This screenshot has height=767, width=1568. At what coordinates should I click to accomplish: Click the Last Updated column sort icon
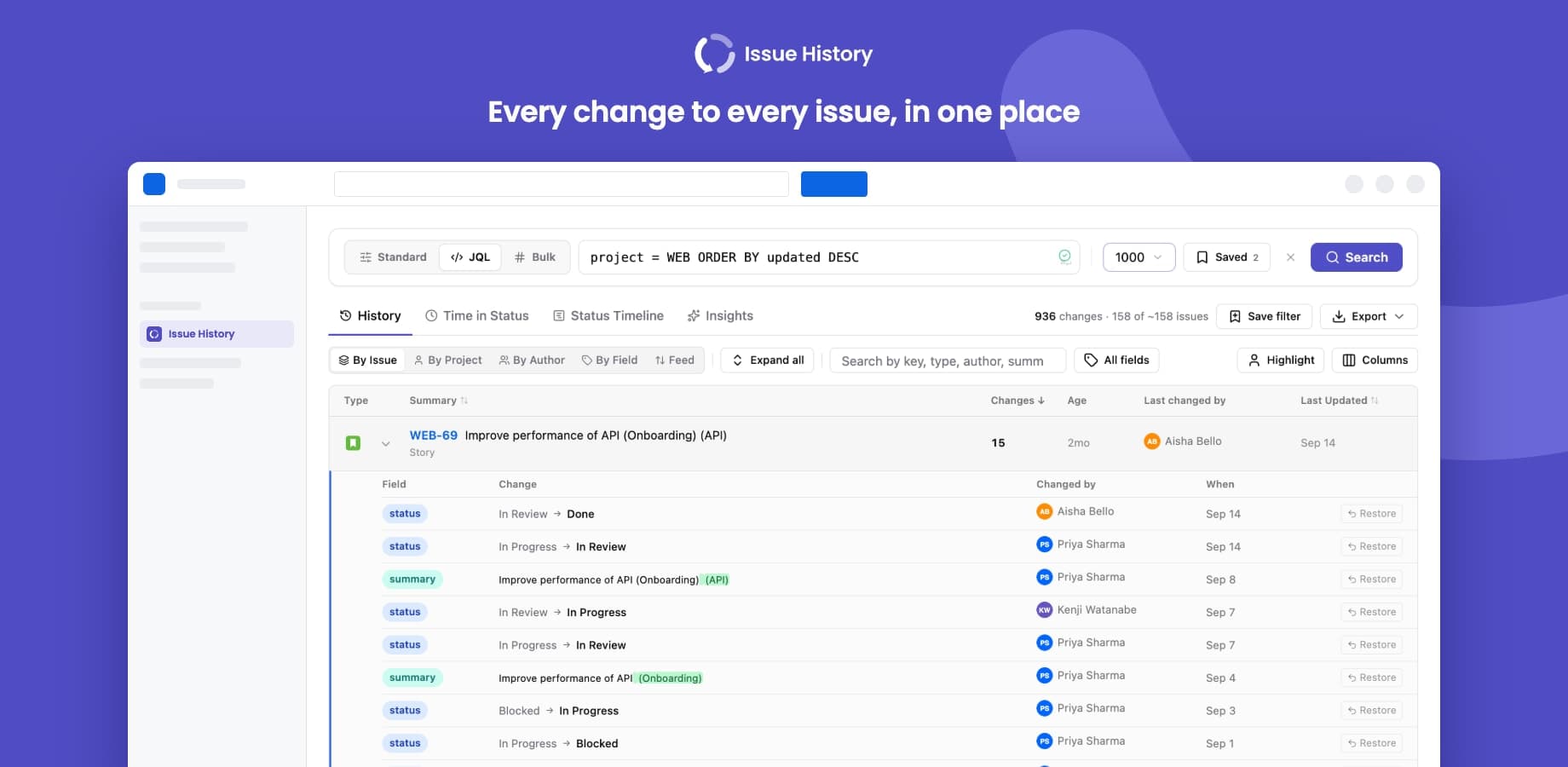[1375, 401]
